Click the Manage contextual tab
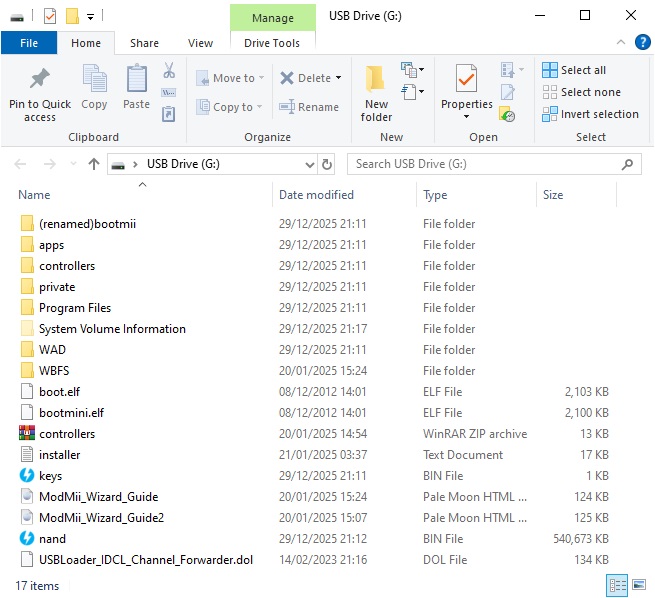 click(x=273, y=18)
